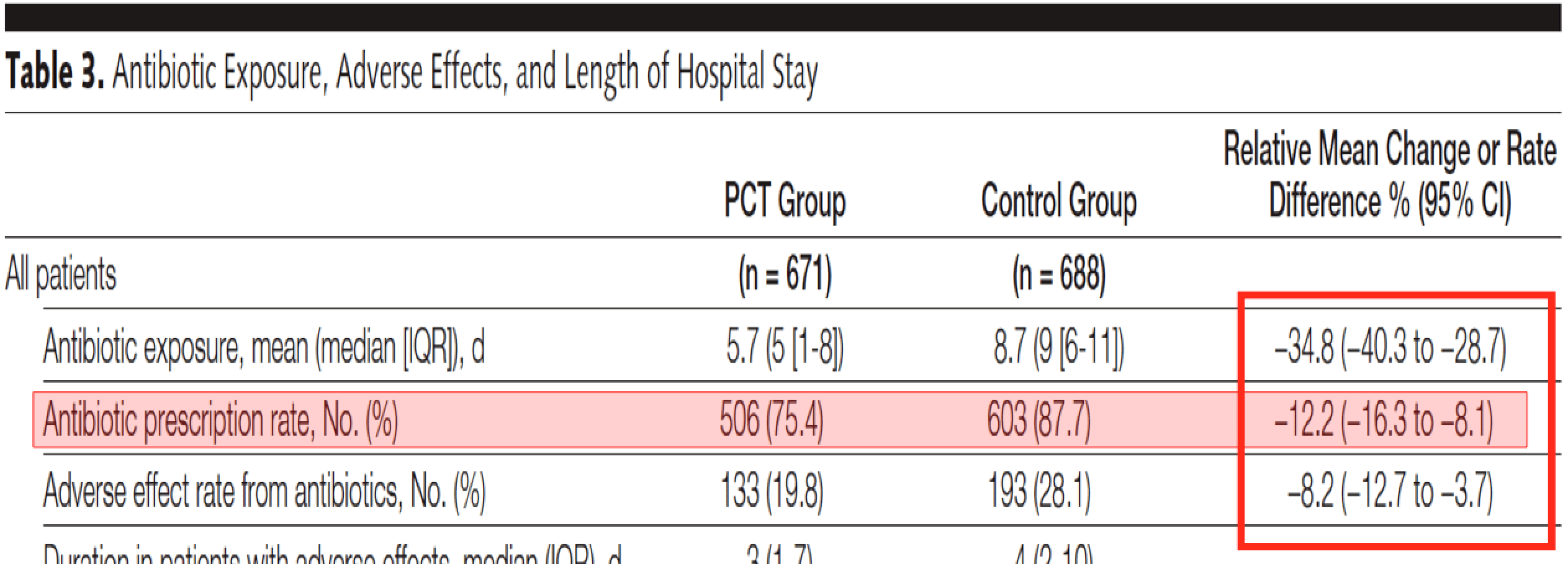Click the All patients row label
The height and width of the screenshot is (564, 1568).
(61, 274)
